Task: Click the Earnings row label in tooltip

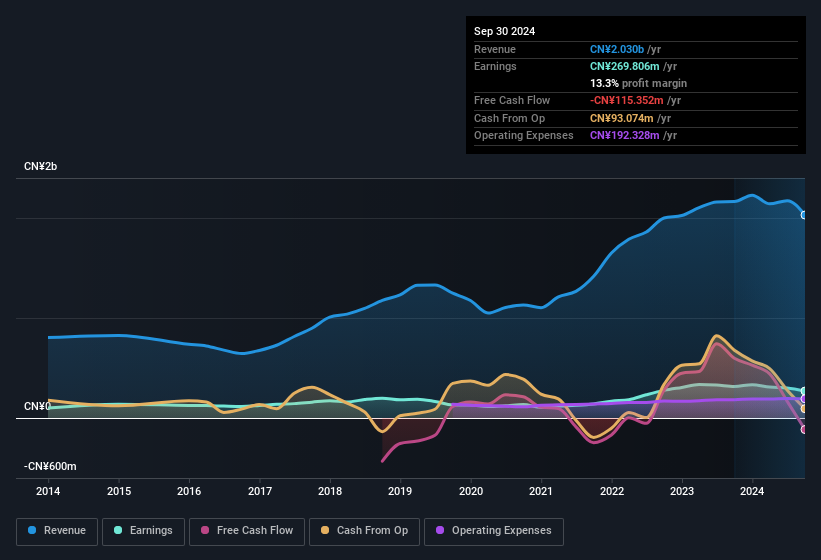Action: point(495,66)
